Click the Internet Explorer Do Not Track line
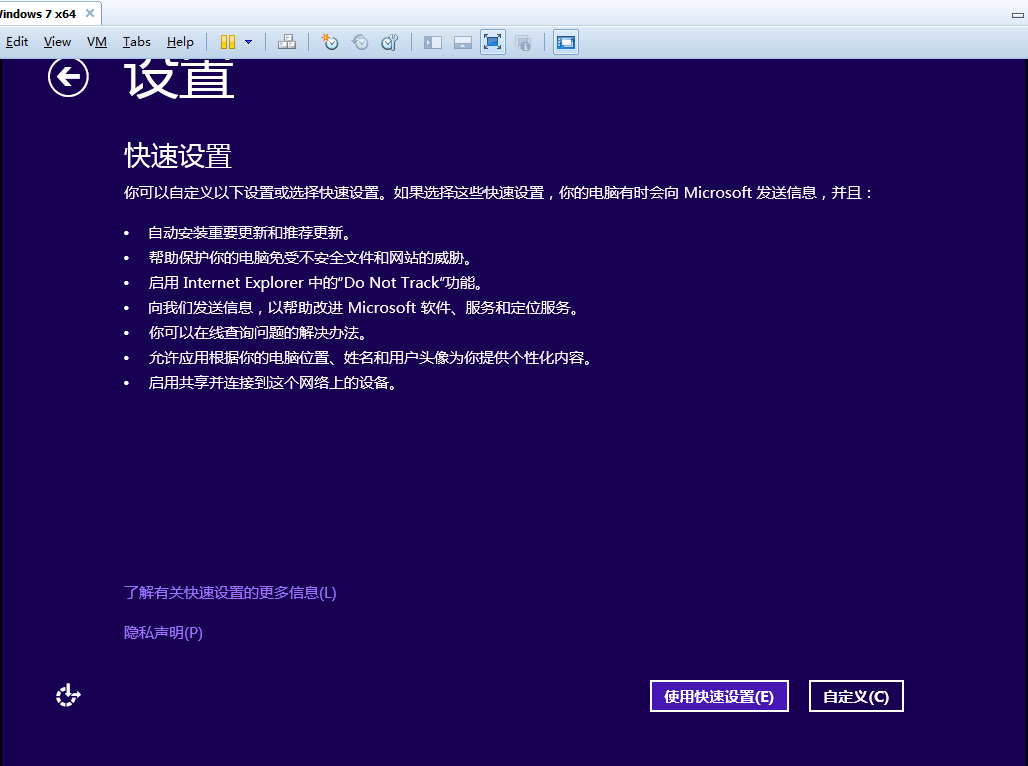1028x766 pixels. tap(315, 283)
